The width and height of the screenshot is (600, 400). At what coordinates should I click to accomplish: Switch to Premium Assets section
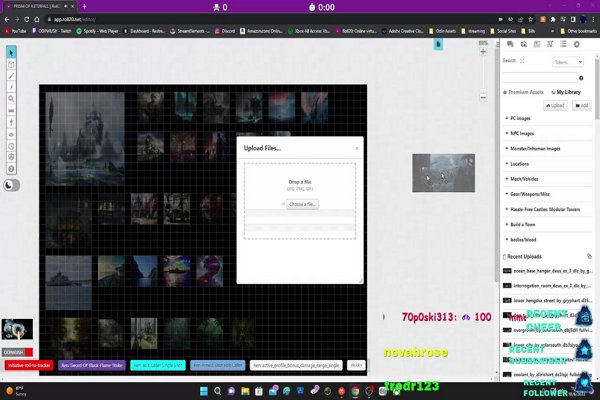tap(523, 92)
